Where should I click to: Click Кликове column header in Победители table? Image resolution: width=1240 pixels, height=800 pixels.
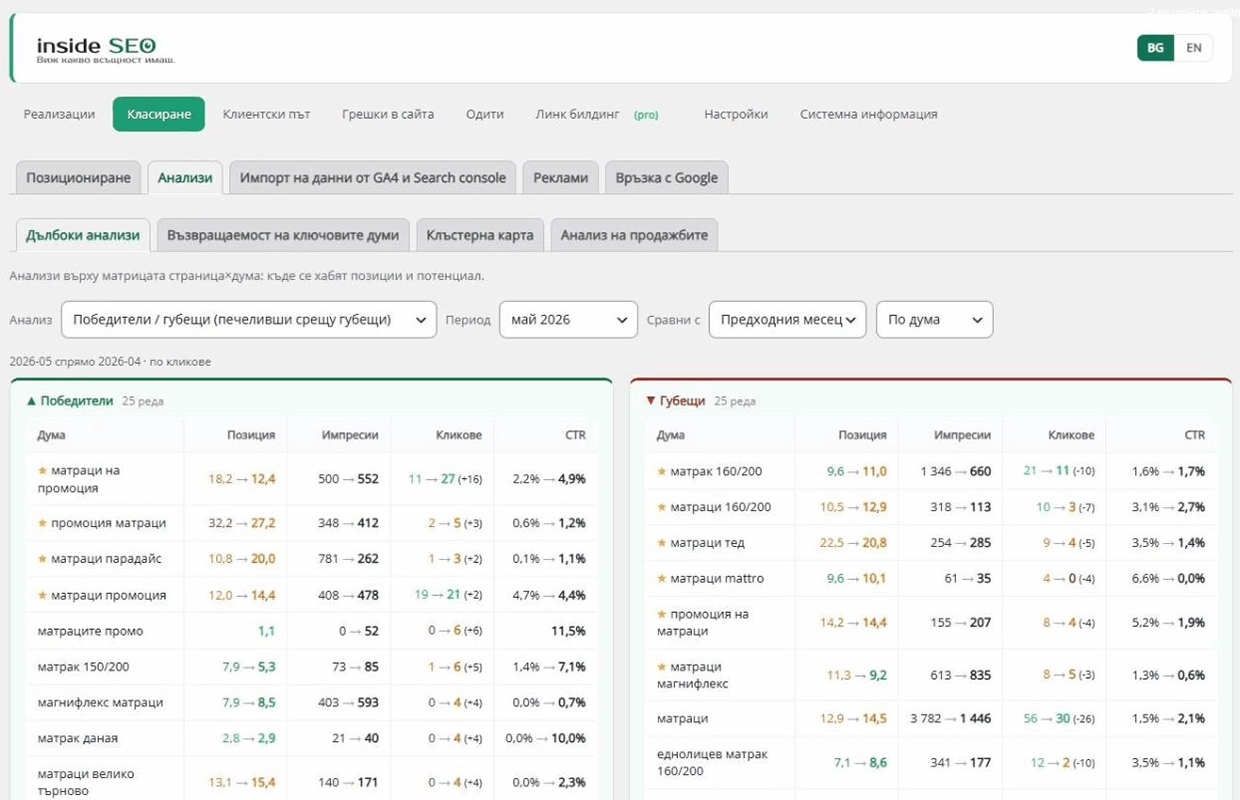coord(459,435)
